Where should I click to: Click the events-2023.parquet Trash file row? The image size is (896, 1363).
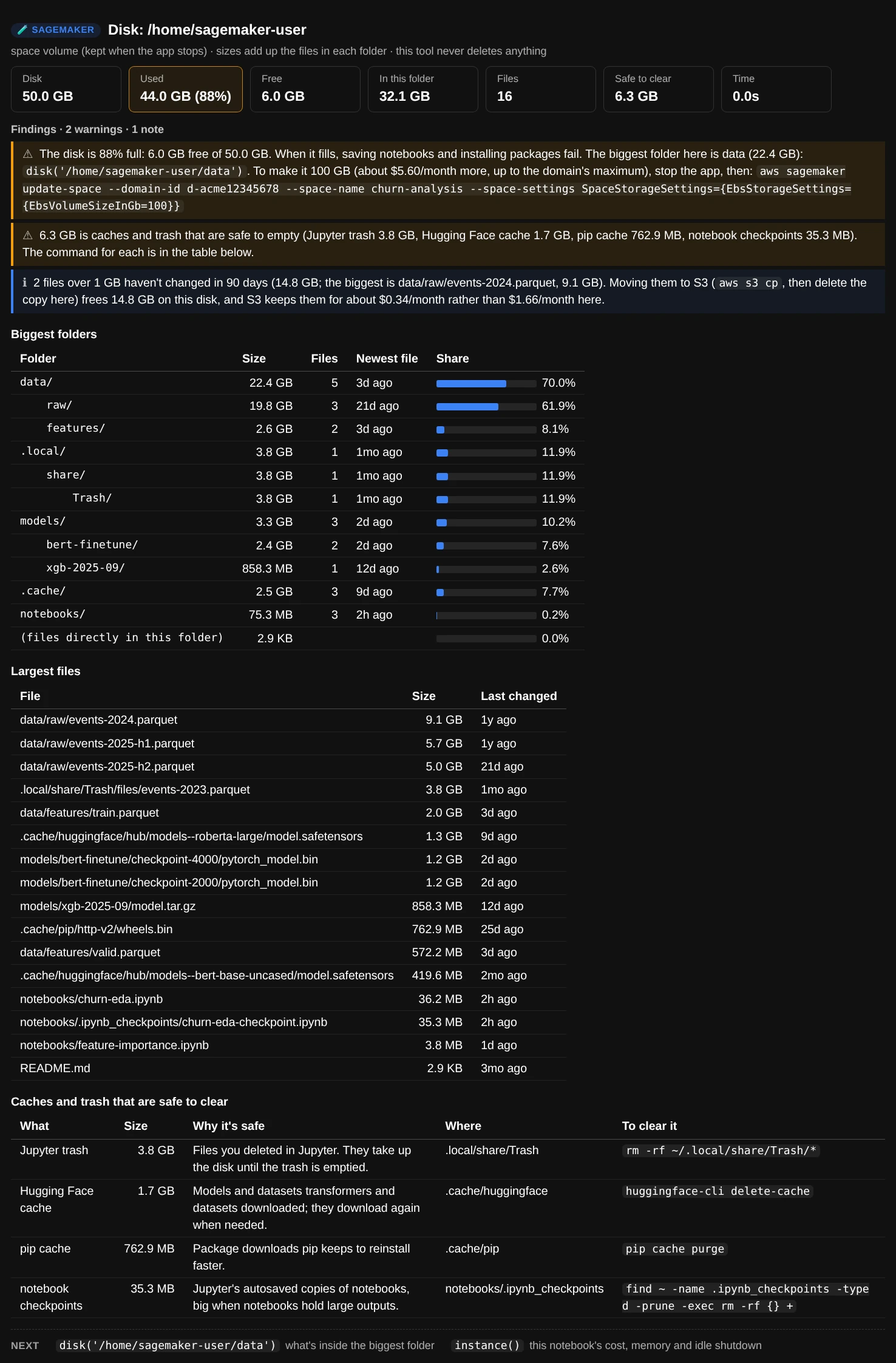[x=288, y=790]
